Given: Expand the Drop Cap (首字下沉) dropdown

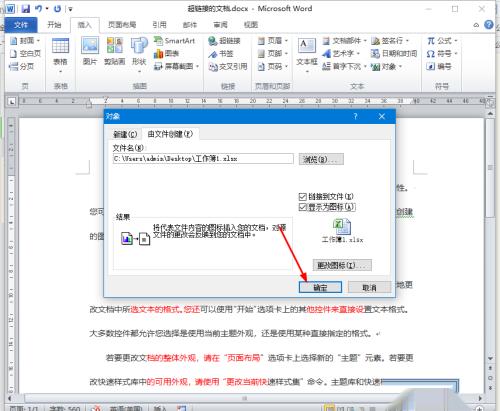Looking at the screenshot, I should click(x=365, y=66).
